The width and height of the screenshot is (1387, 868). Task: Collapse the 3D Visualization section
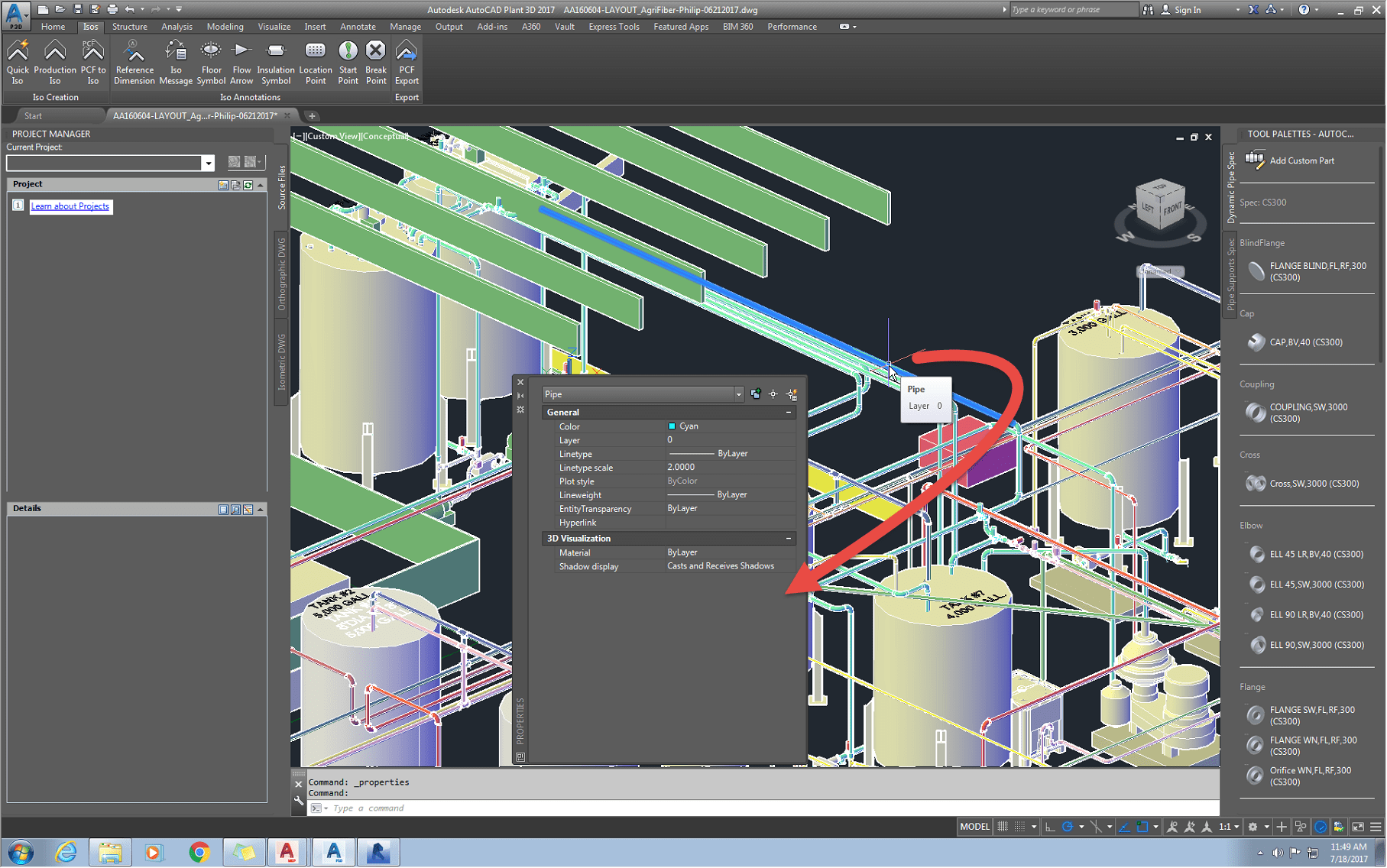[789, 539]
